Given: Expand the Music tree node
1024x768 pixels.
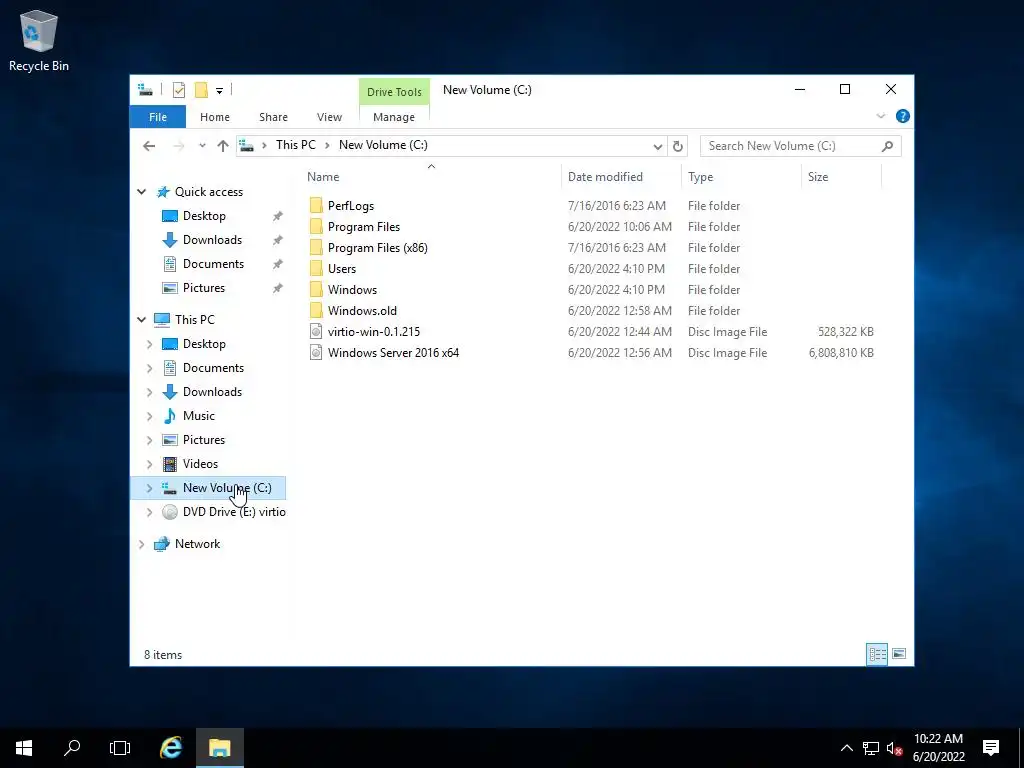Looking at the screenshot, I should click(150, 416).
